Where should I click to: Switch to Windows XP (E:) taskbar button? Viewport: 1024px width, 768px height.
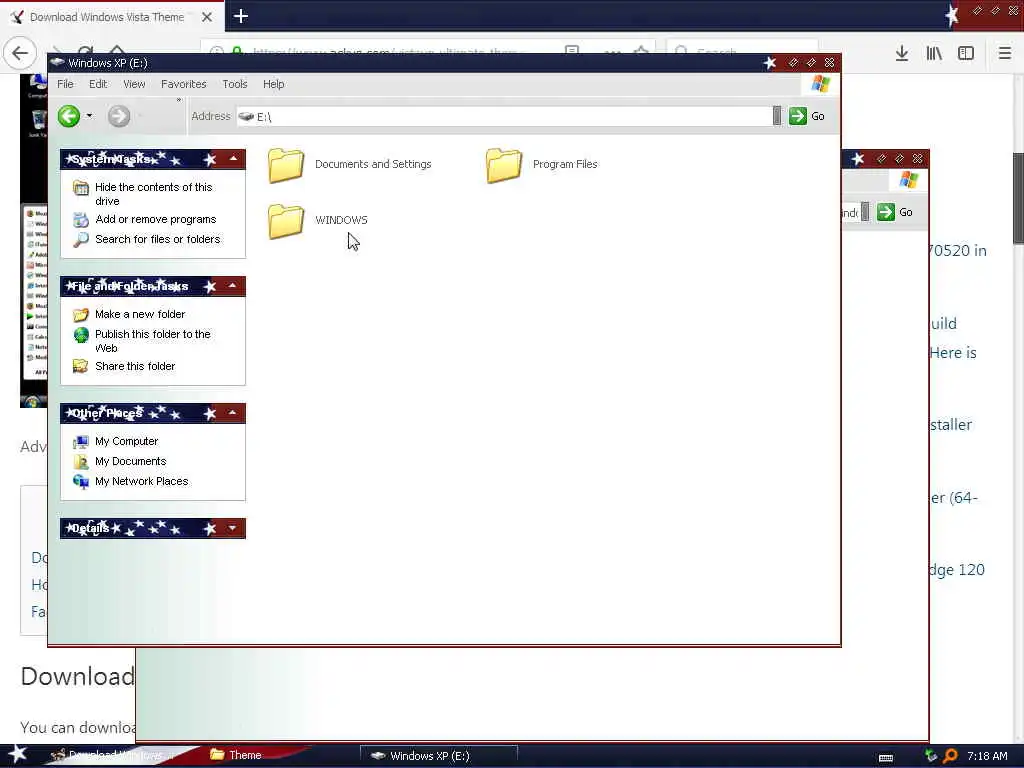click(x=439, y=756)
